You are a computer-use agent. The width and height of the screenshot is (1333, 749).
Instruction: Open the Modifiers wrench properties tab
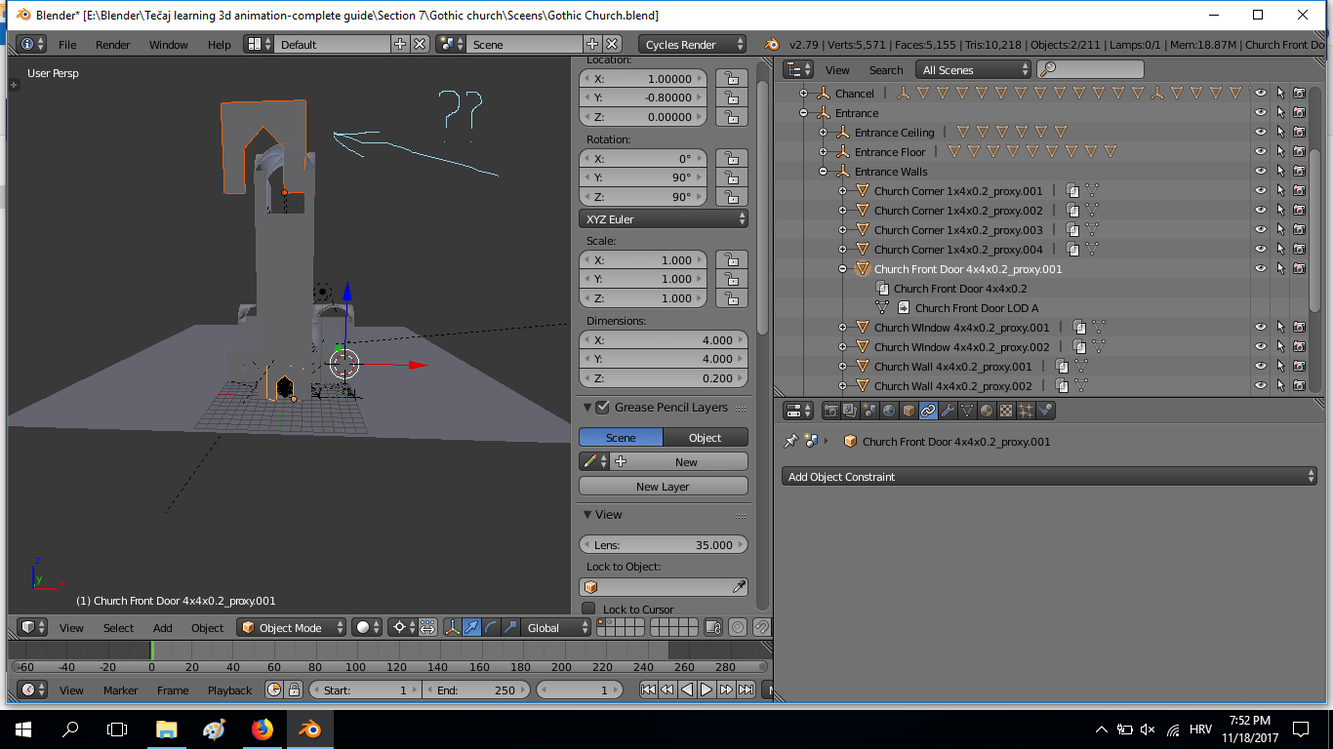tap(947, 411)
